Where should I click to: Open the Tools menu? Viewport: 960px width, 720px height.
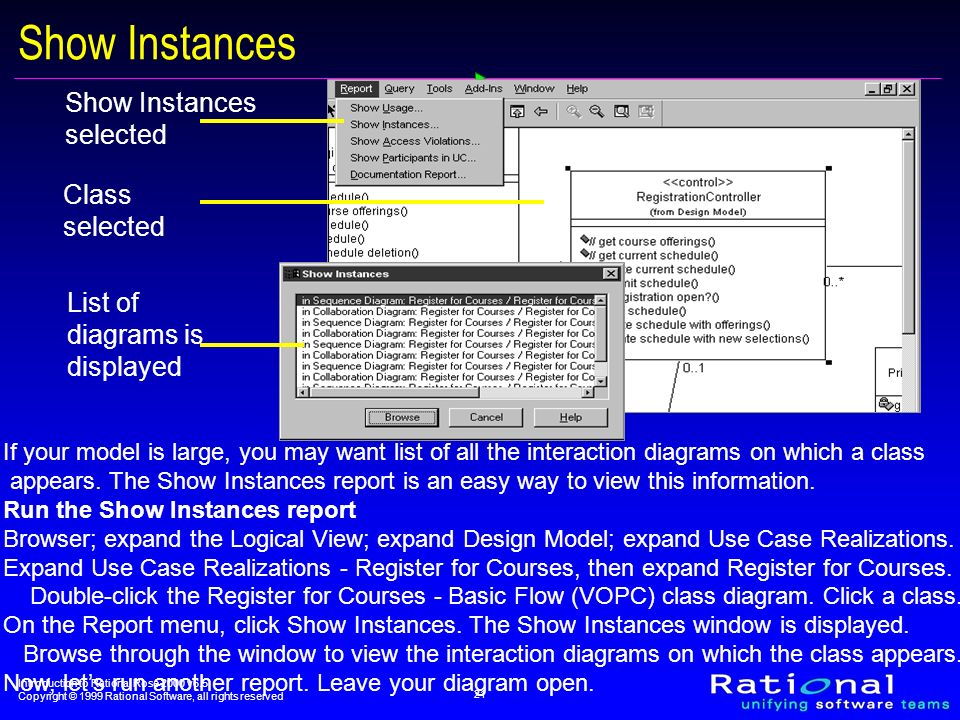click(440, 89)
